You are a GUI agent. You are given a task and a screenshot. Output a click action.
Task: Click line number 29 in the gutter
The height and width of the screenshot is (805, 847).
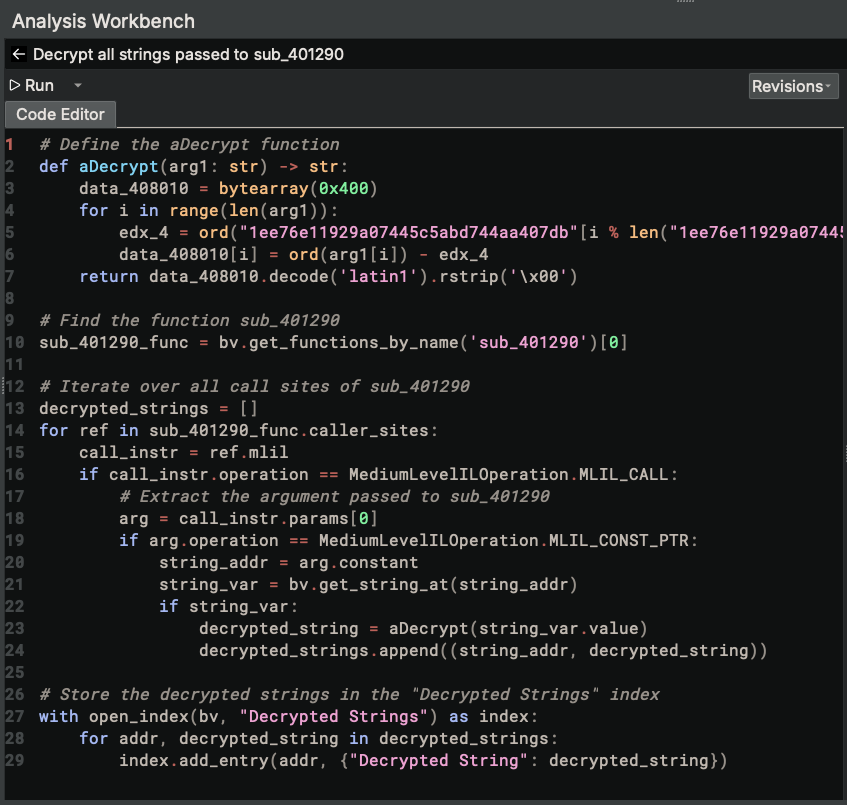coord(15,760)
